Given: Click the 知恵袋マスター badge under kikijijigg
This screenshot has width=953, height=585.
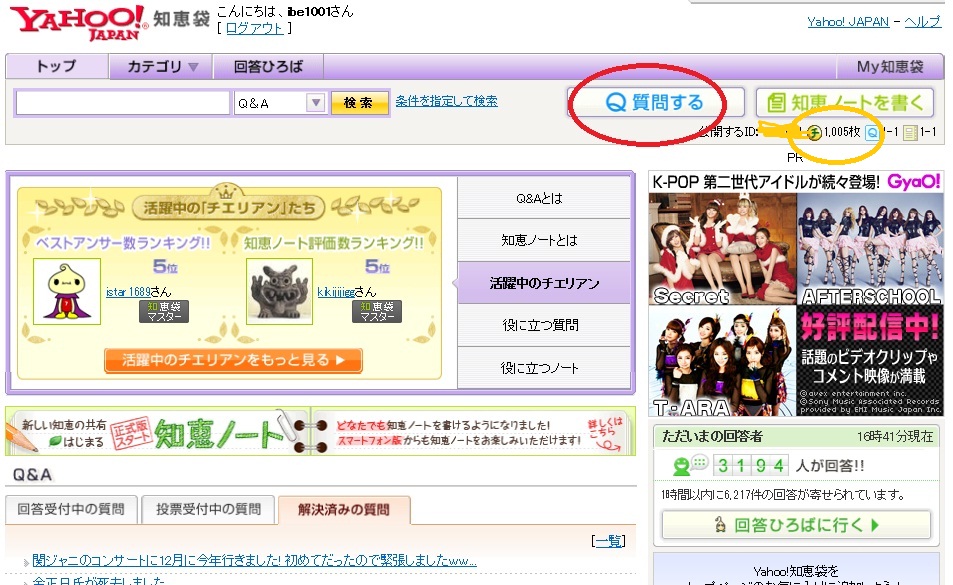Looking at the screenshot, I should click(x=377, y=311).
